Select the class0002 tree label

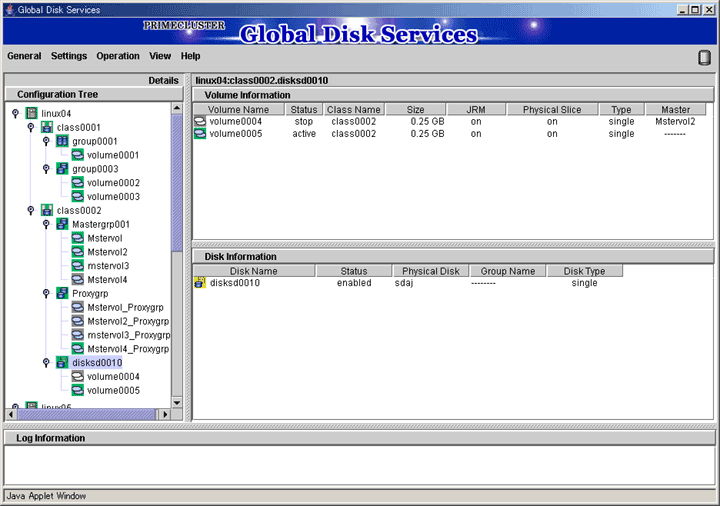pyautogui.click(x=79, y=210)
